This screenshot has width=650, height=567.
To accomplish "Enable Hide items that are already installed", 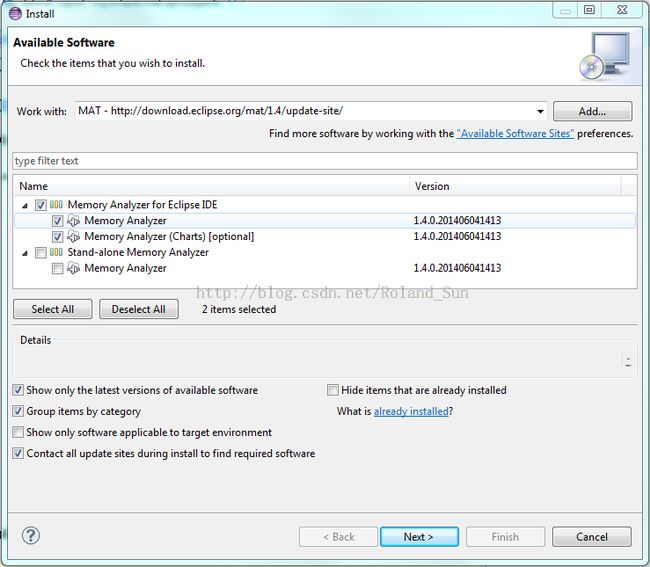I will [332, 390].
